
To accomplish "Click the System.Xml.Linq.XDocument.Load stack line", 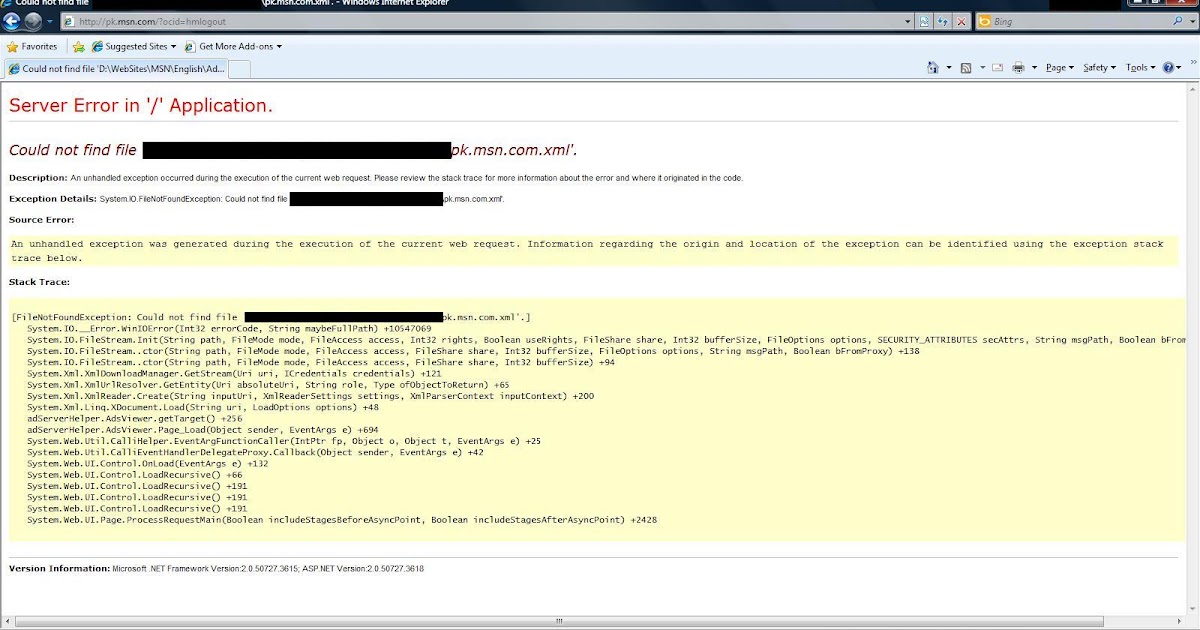I will pos(203,407).
